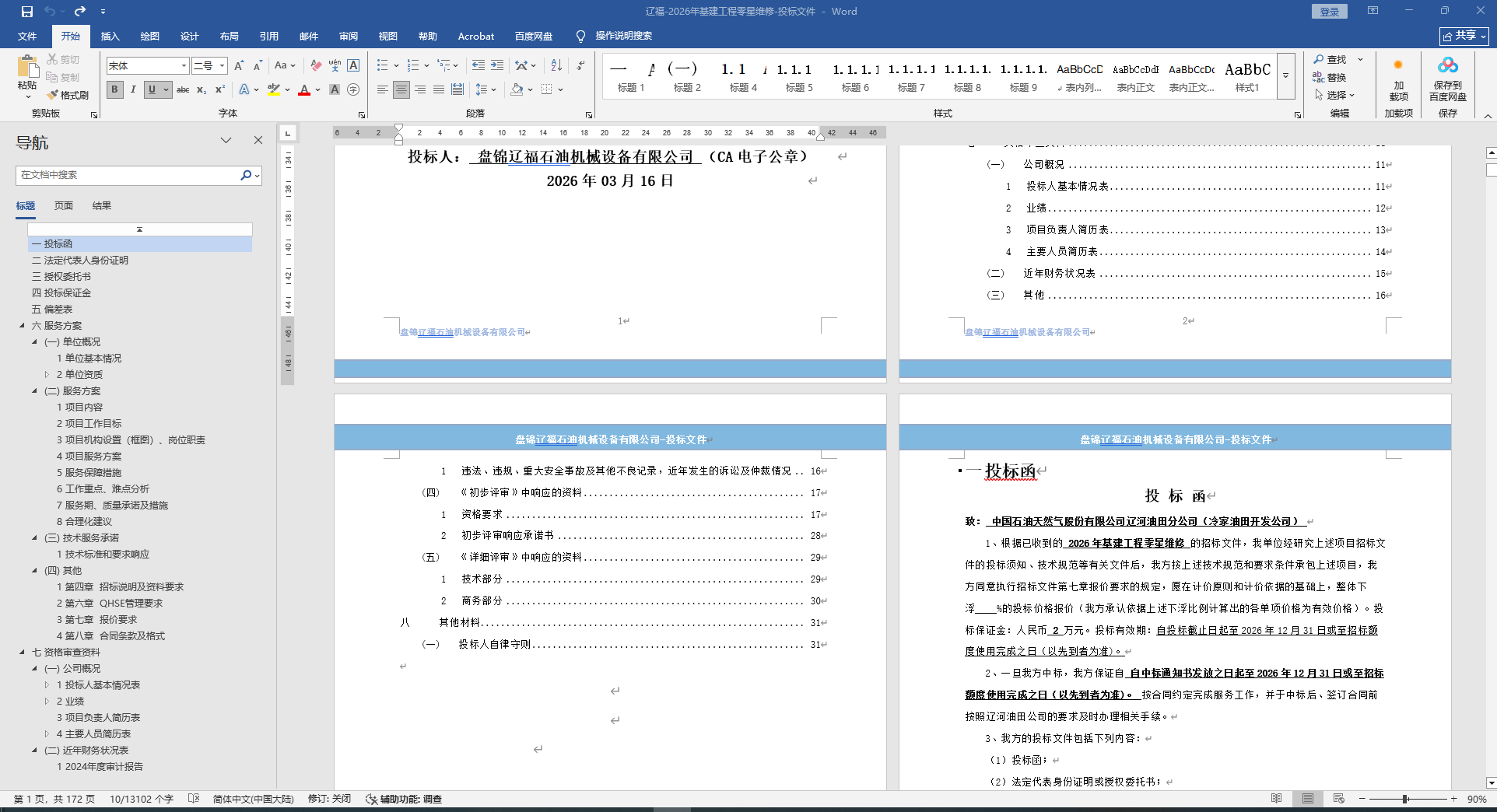Click the 辅助功能: 调查 status bar item
This screenshot has width=1497, height=812.
pyautogui.click(x=404, y=800)
